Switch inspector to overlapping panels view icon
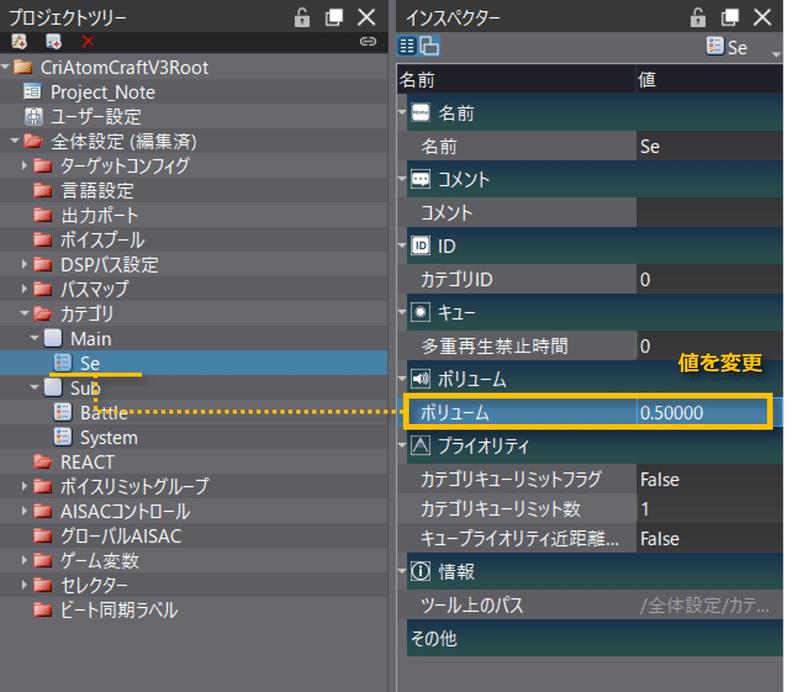 430,46
